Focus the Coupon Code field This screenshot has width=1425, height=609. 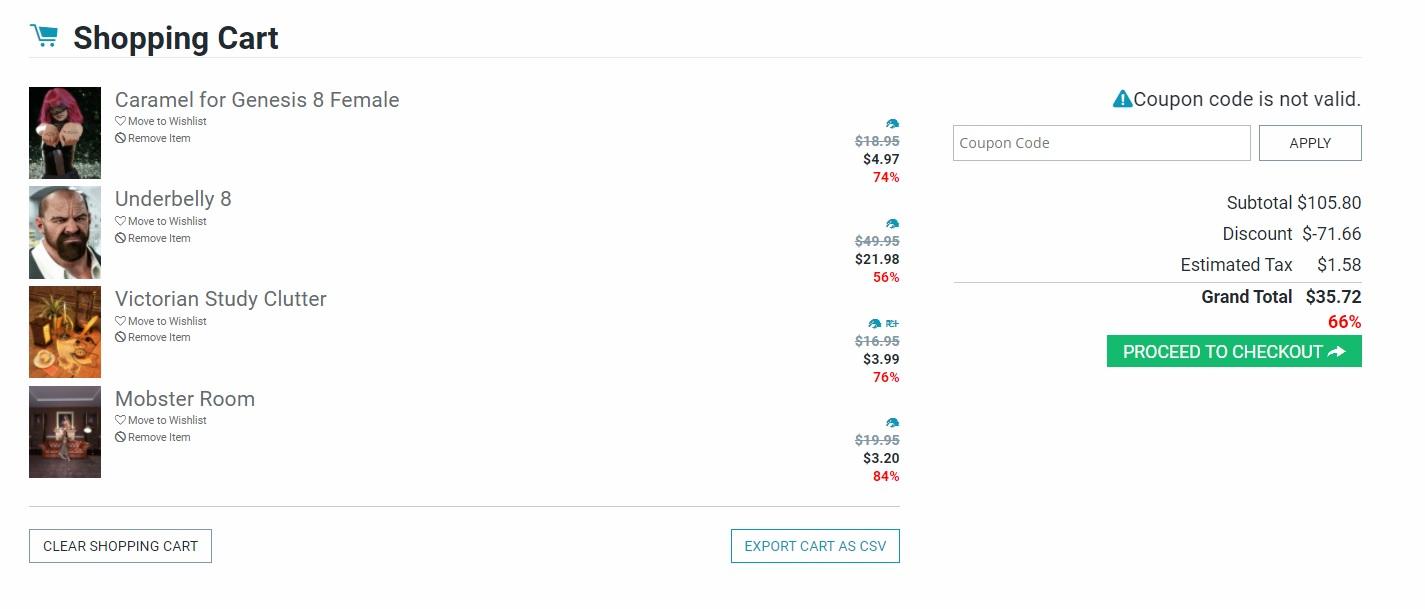click(1101, 143)
